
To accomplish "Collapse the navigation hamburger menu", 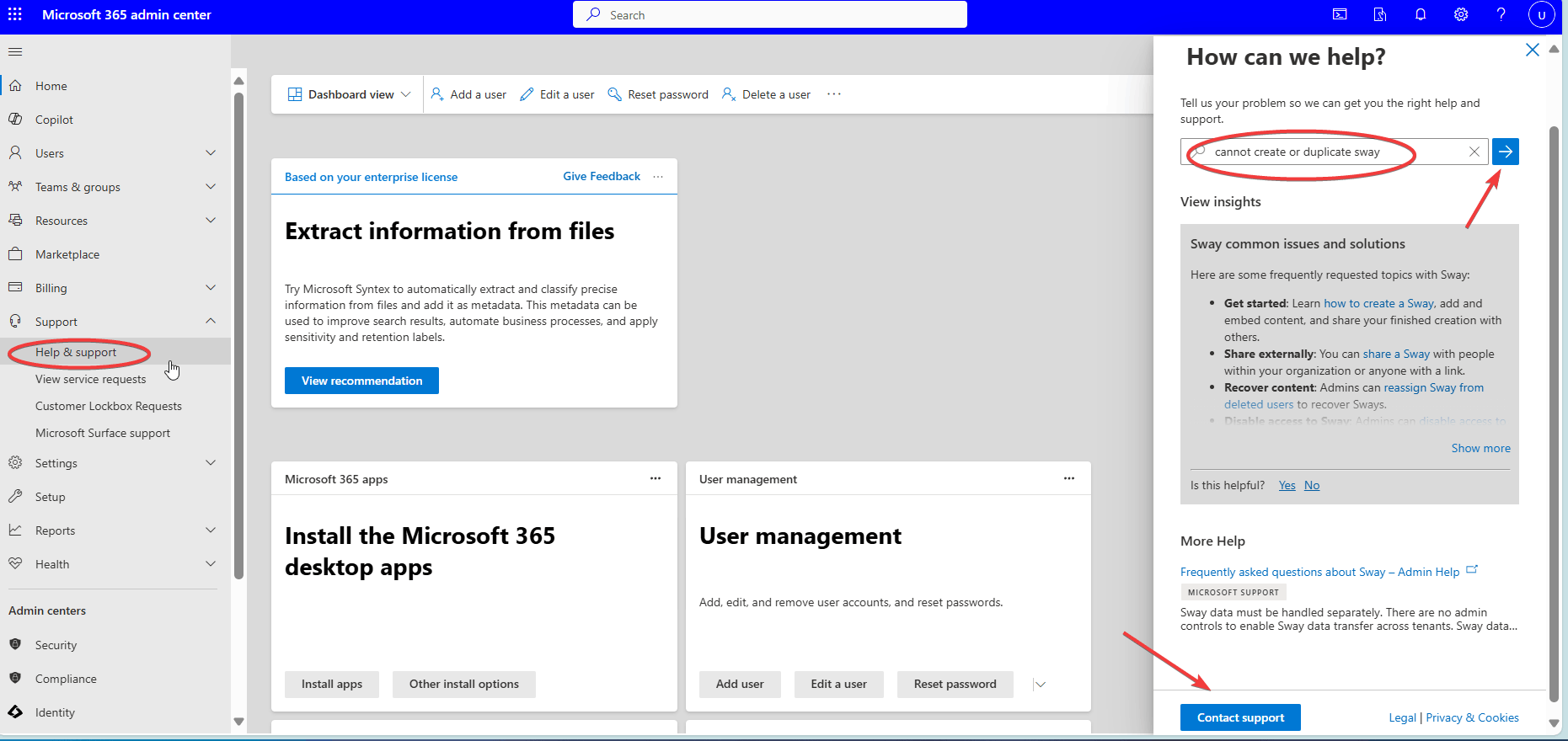I will pyautogui.click(x=15, y=52).
